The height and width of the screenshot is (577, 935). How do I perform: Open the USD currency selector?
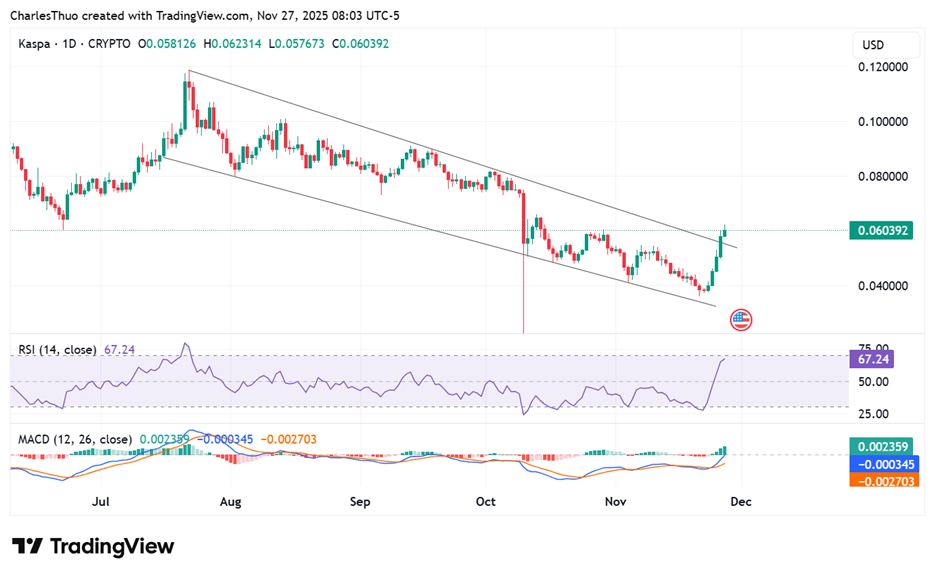[874, 45]
